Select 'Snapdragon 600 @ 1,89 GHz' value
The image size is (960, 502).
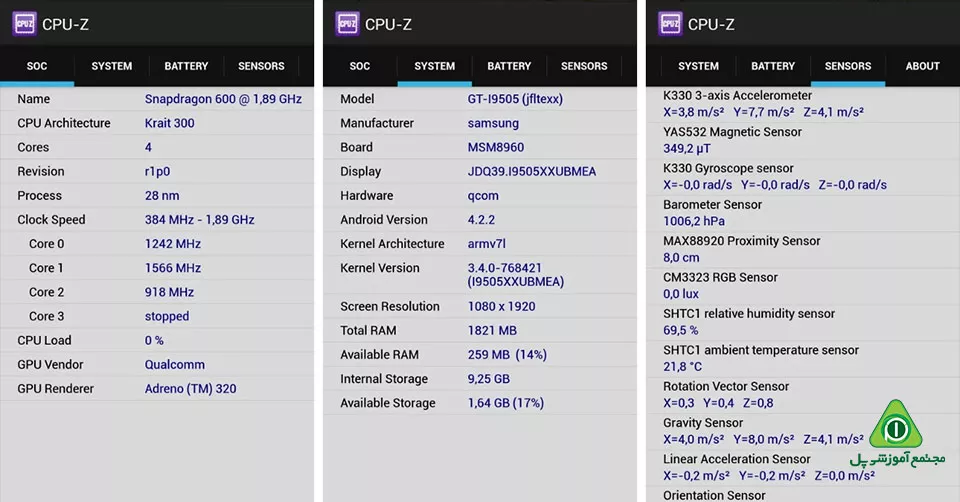(x=223, y=99)
